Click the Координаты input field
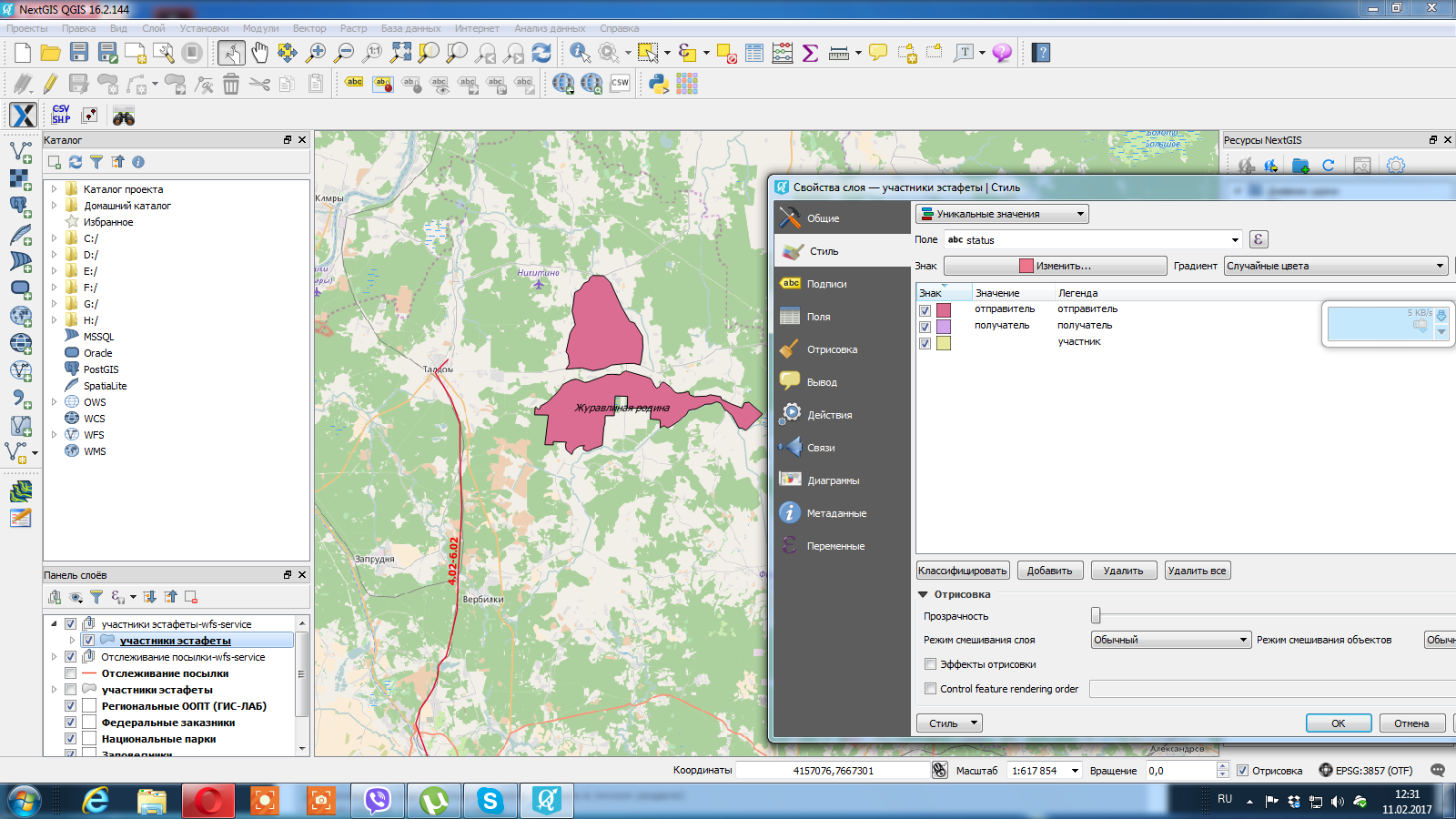 (833, 771)
